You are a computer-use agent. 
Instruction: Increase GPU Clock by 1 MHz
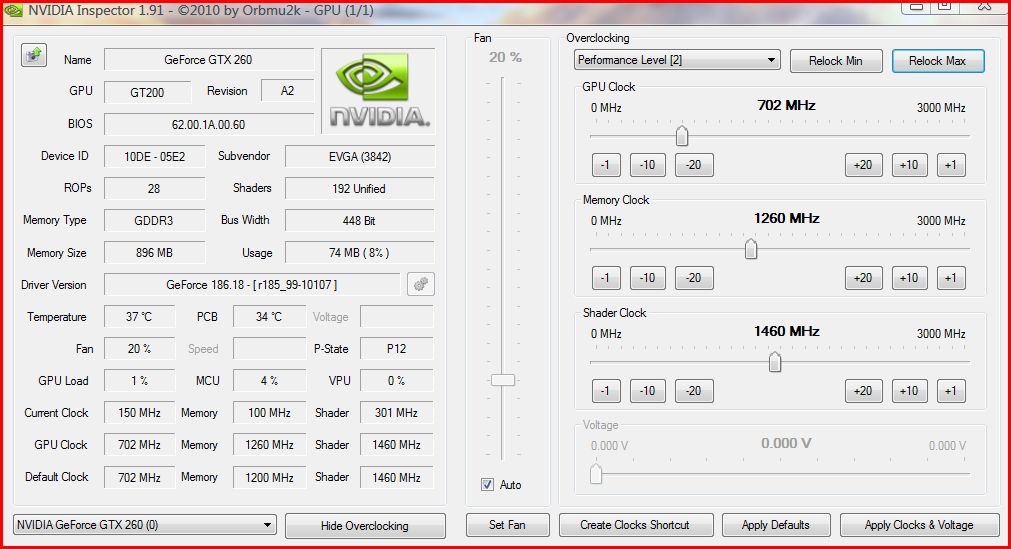(951, 165)
